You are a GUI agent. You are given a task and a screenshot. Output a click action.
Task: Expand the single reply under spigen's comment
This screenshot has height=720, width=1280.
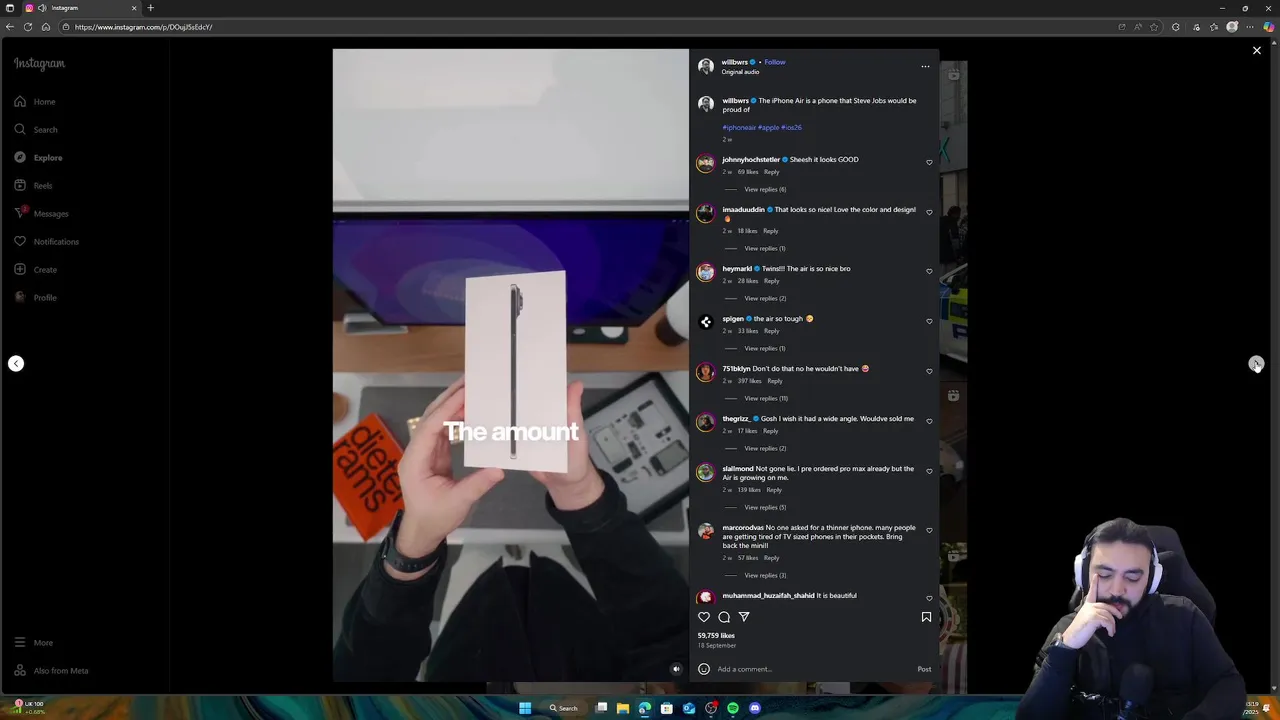(765, 349)
